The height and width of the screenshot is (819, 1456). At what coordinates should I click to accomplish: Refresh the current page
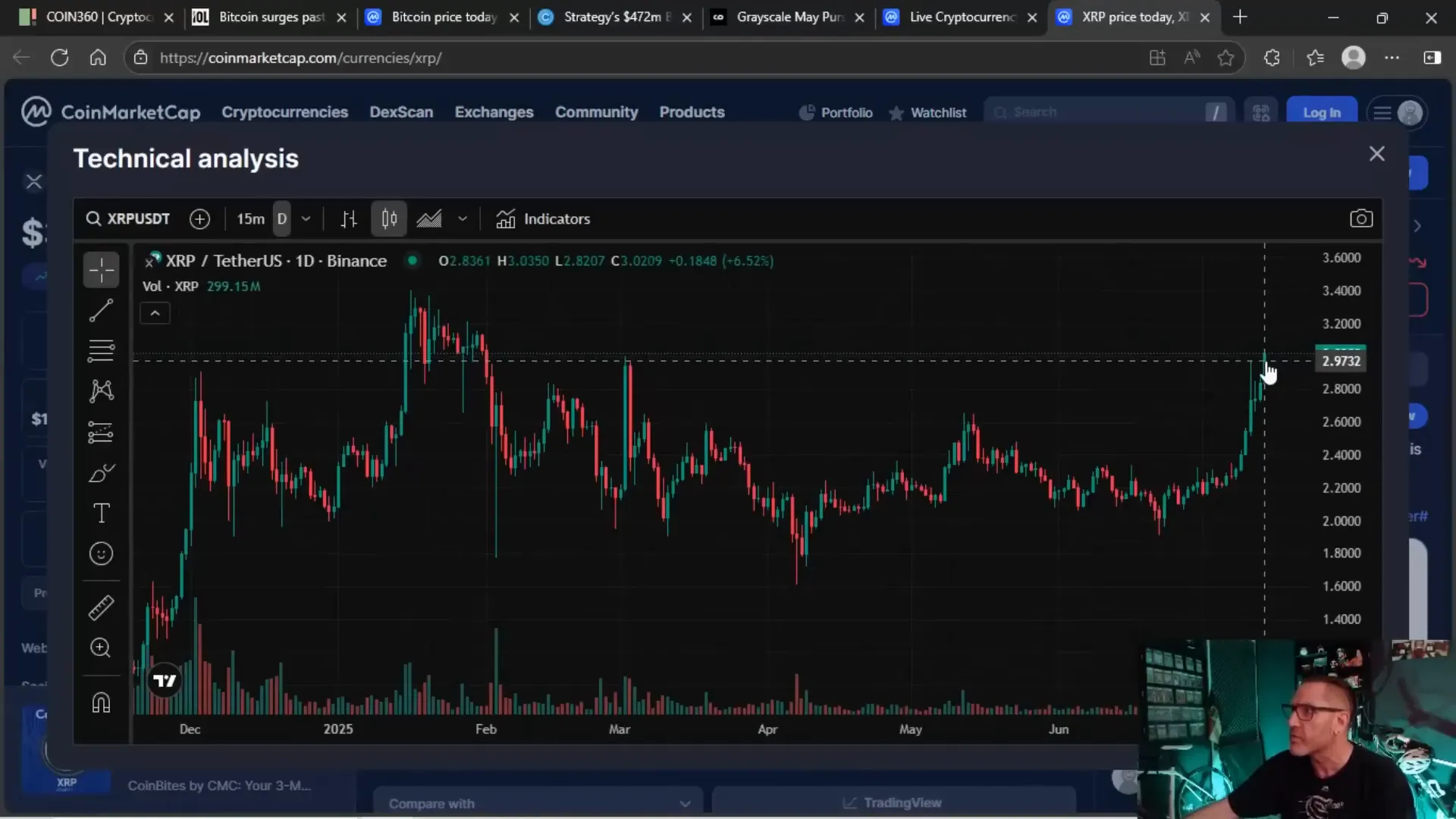[x=60, y=58]
